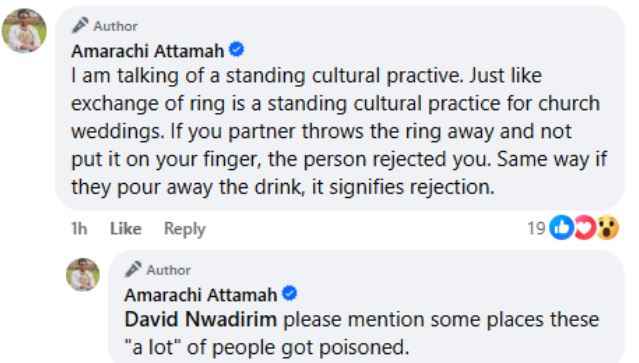Click Reply under the first comment
Viewport: 639px width, 363px height.
(x=185, y=229)
